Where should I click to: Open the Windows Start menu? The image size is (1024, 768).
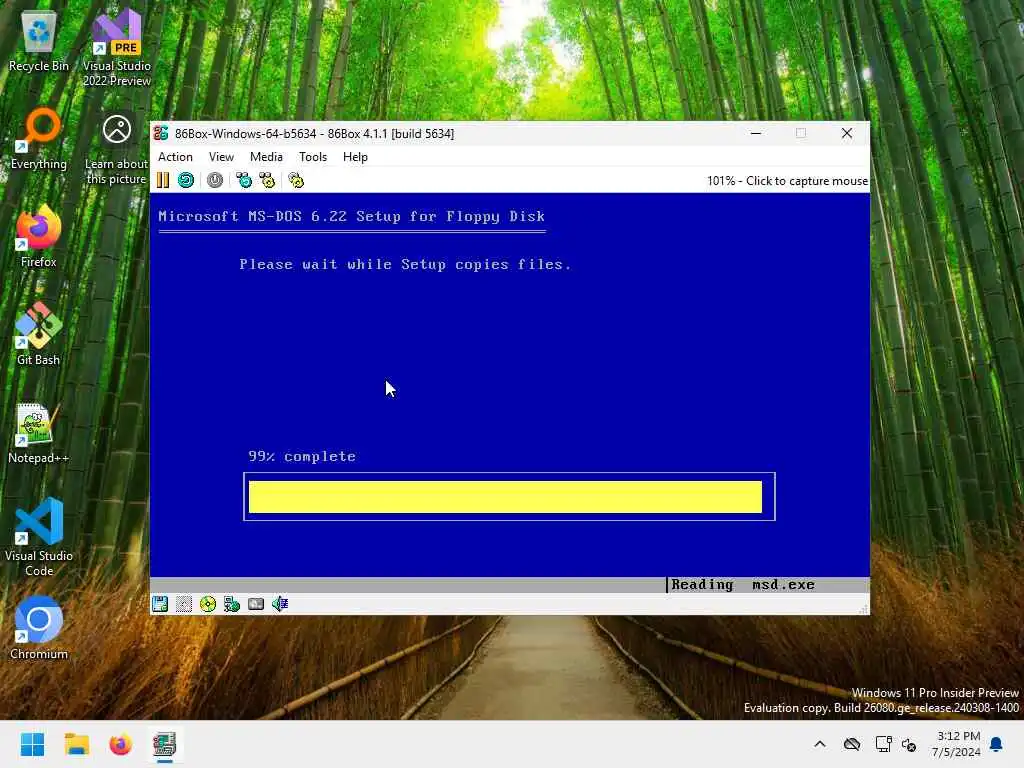coord(32,744)
